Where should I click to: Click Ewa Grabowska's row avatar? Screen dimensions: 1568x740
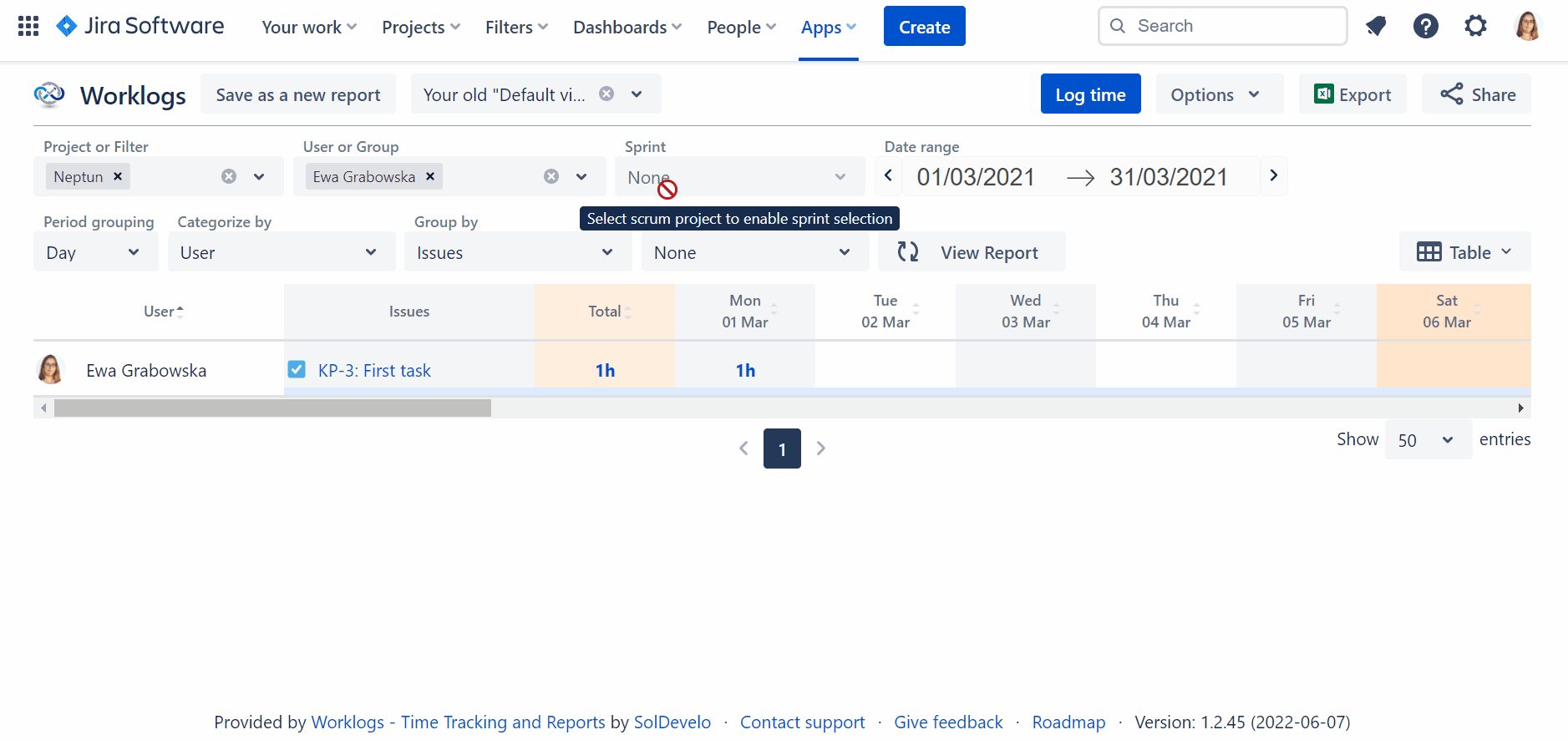(51, 369)
